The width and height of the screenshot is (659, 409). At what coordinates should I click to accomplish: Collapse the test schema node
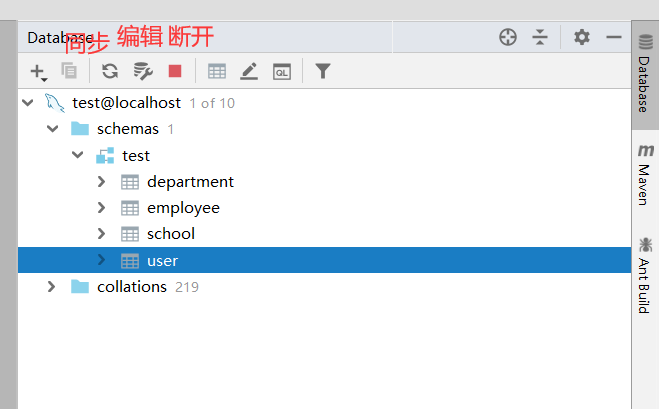click(78, 155)
